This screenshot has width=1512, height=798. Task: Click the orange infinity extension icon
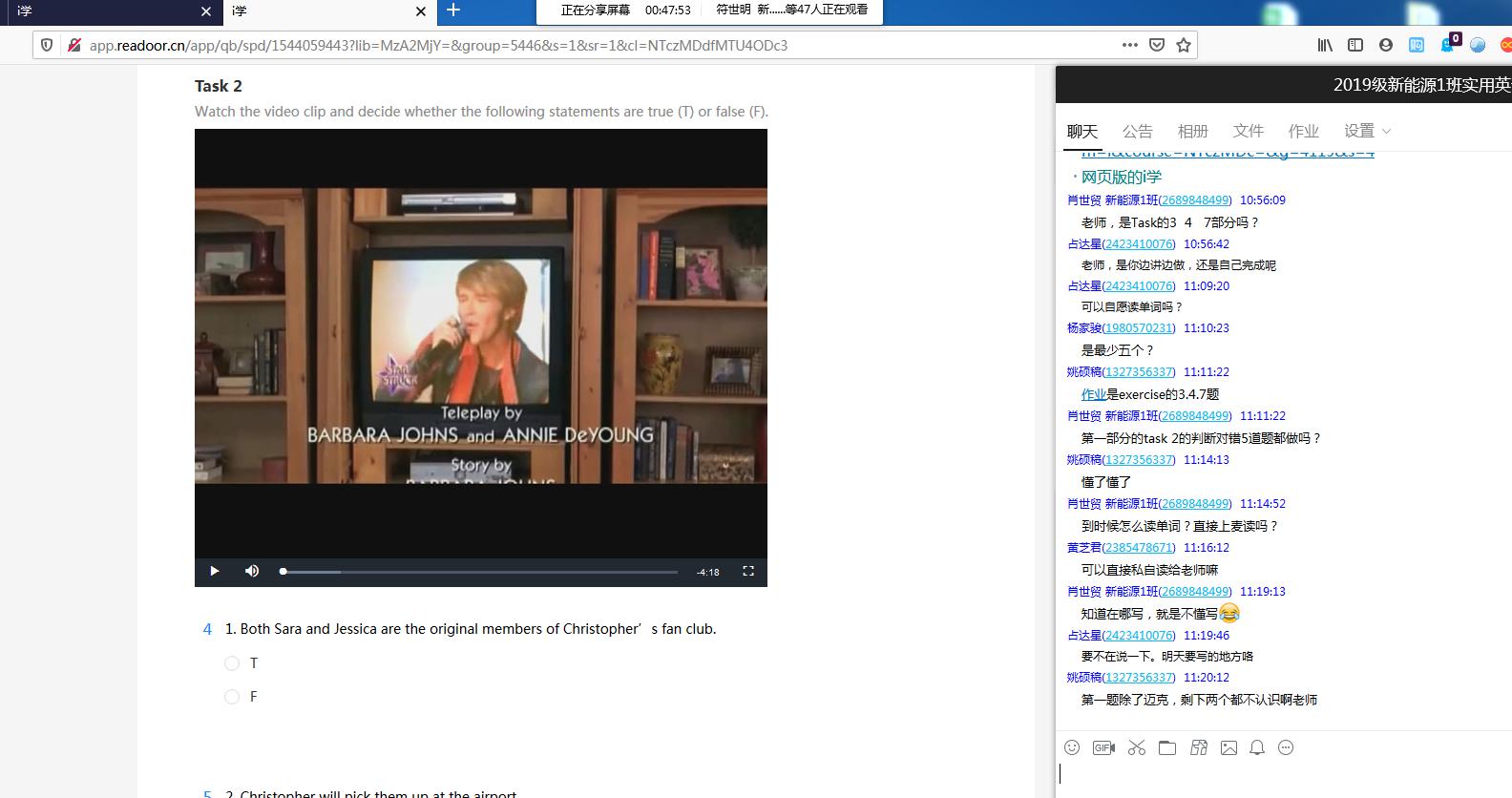point(1506,45)
